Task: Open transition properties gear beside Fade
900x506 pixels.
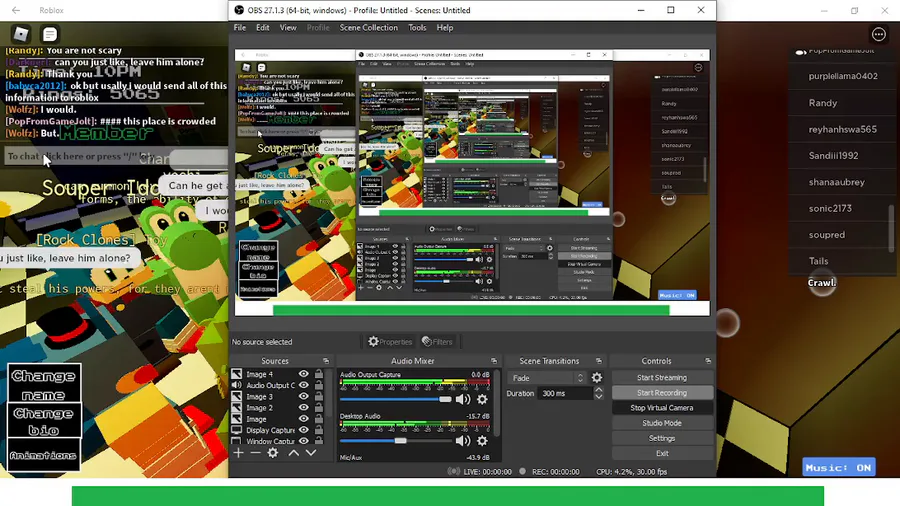Action: pos(597,377)
